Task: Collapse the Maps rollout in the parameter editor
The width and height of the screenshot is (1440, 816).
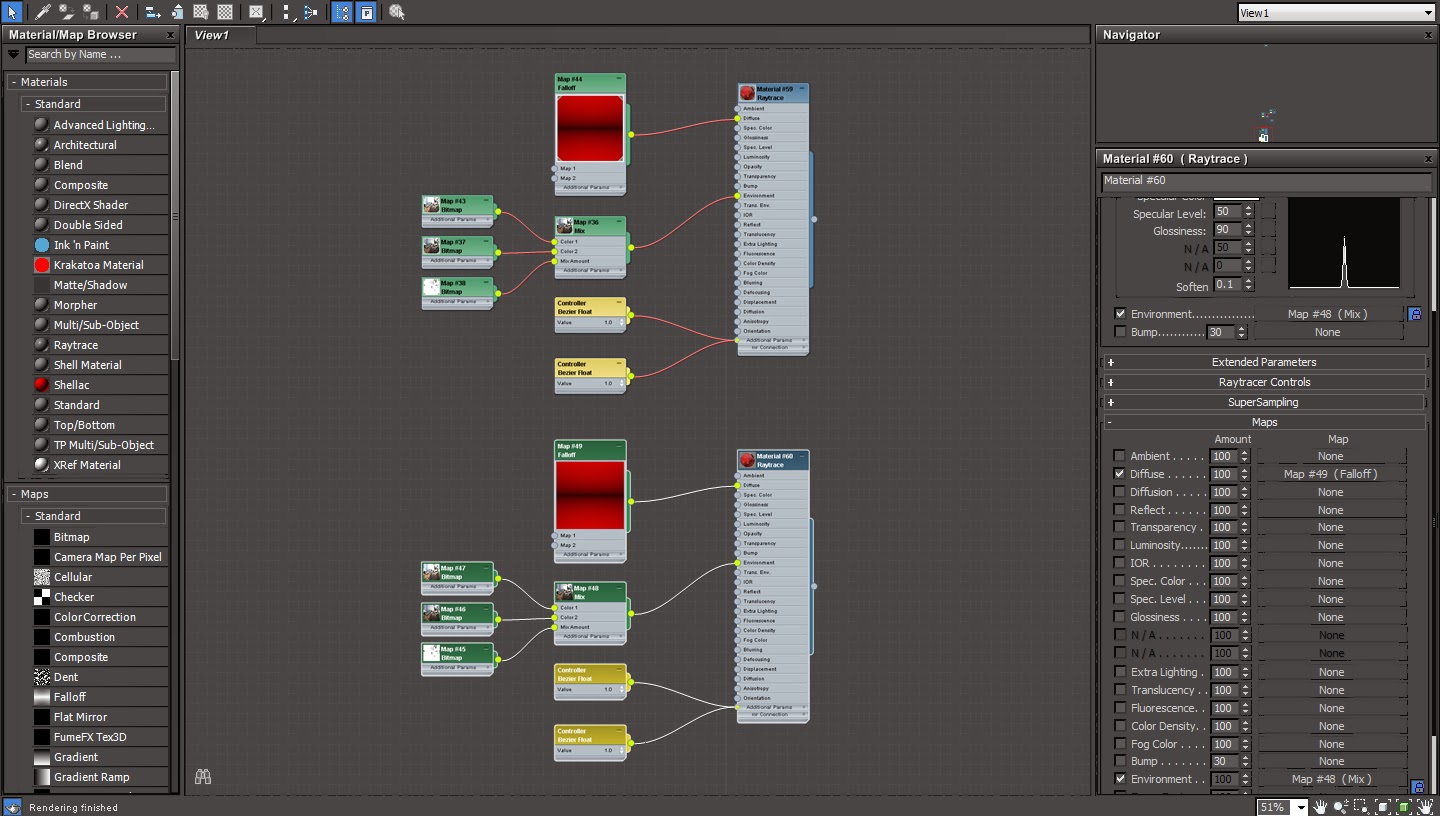Action: (1264, 422)
